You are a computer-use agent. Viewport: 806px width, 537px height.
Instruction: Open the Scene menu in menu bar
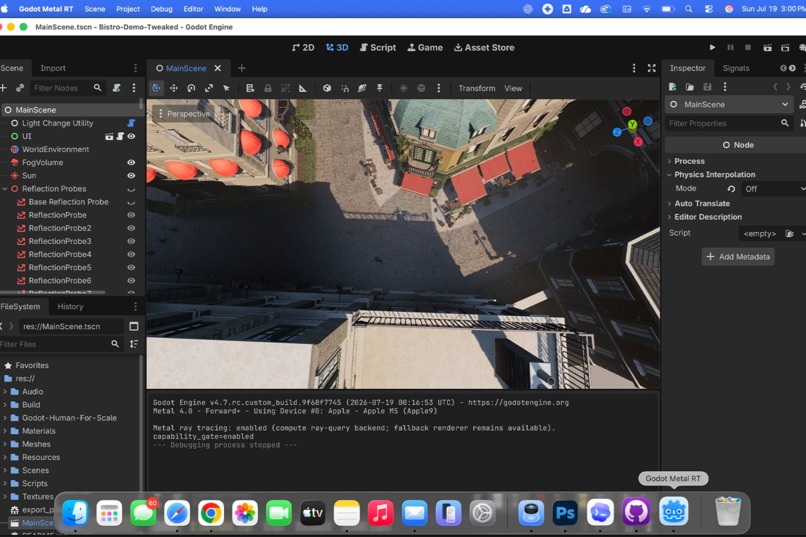pos(95,9)
